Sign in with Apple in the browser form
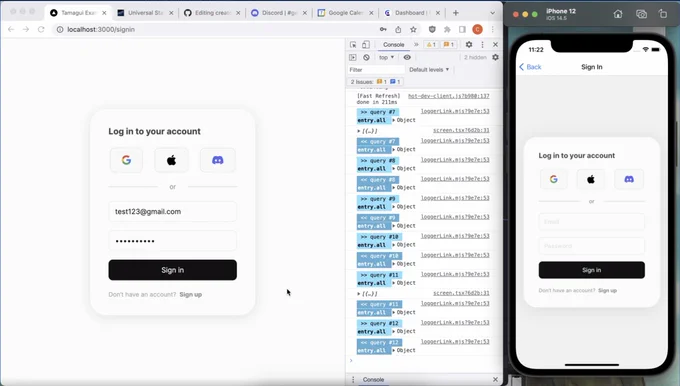Viewport: 680px width, 386px height. (172, 160)
